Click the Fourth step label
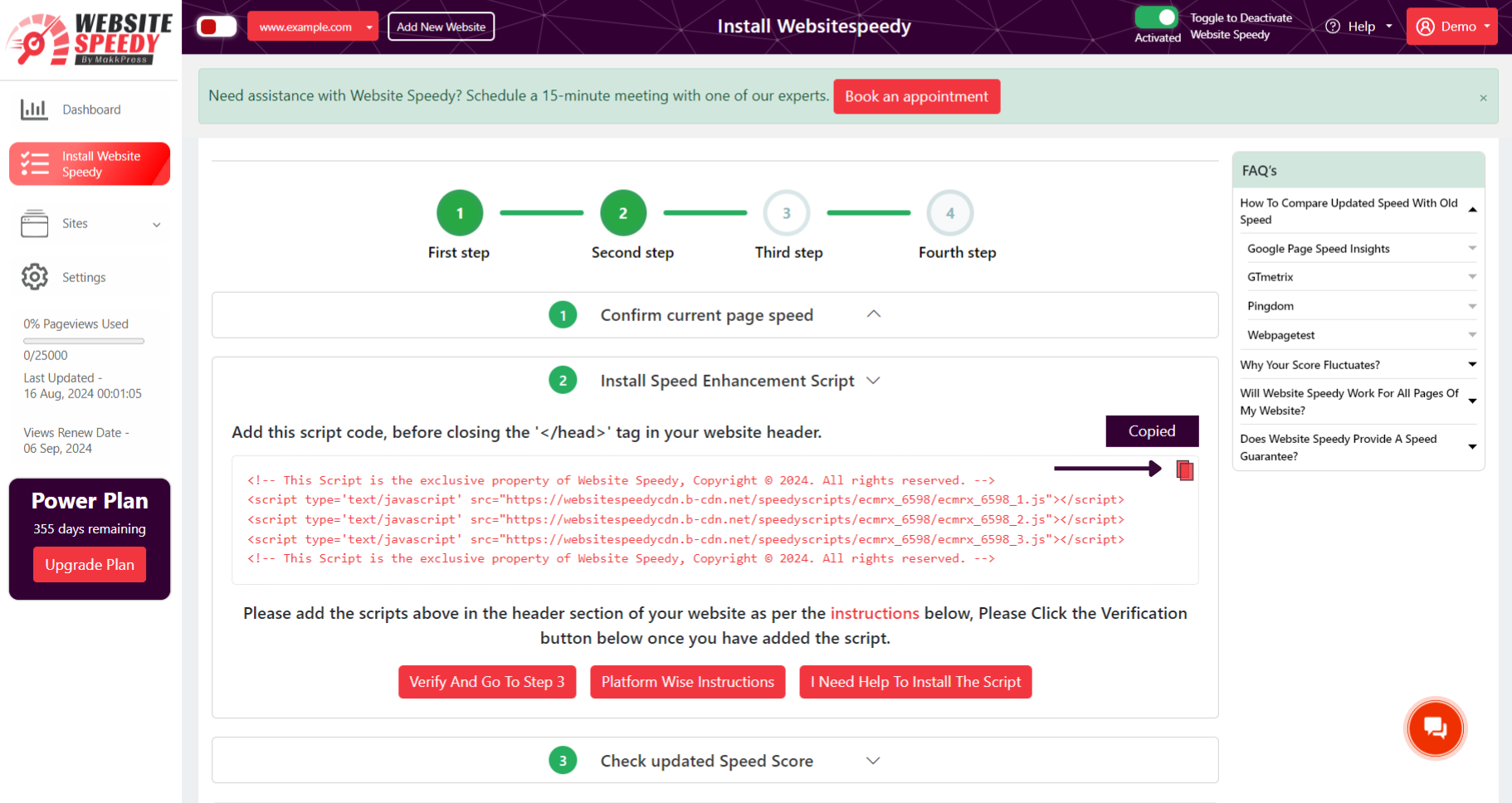Image resolution: width=1512 pixels, height=803 pixels. coord(958,252)
